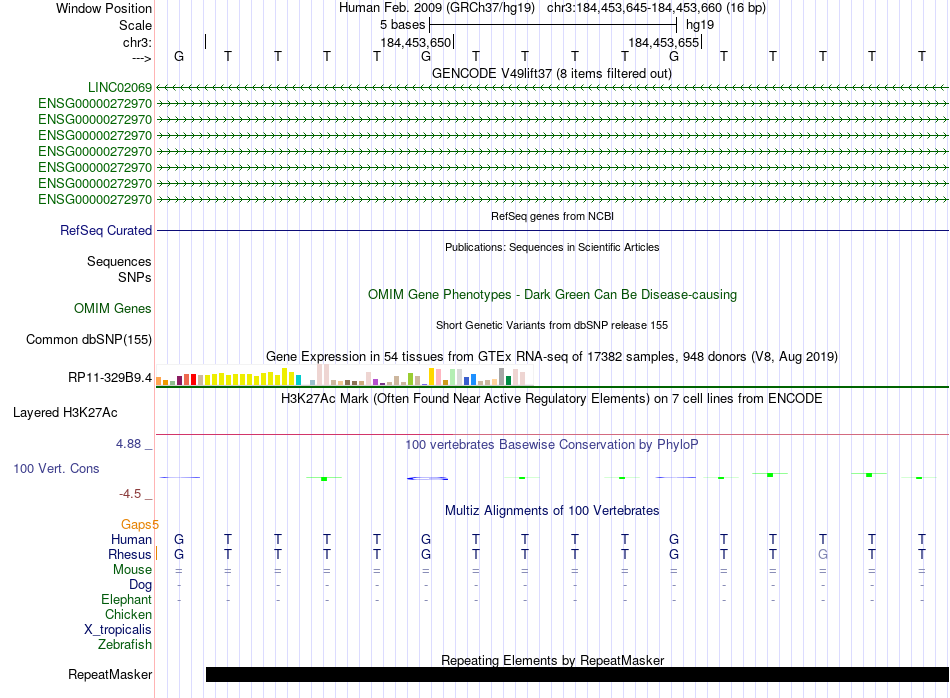
Task: Select the Human alignment row label
Action: tap(131, 539)
